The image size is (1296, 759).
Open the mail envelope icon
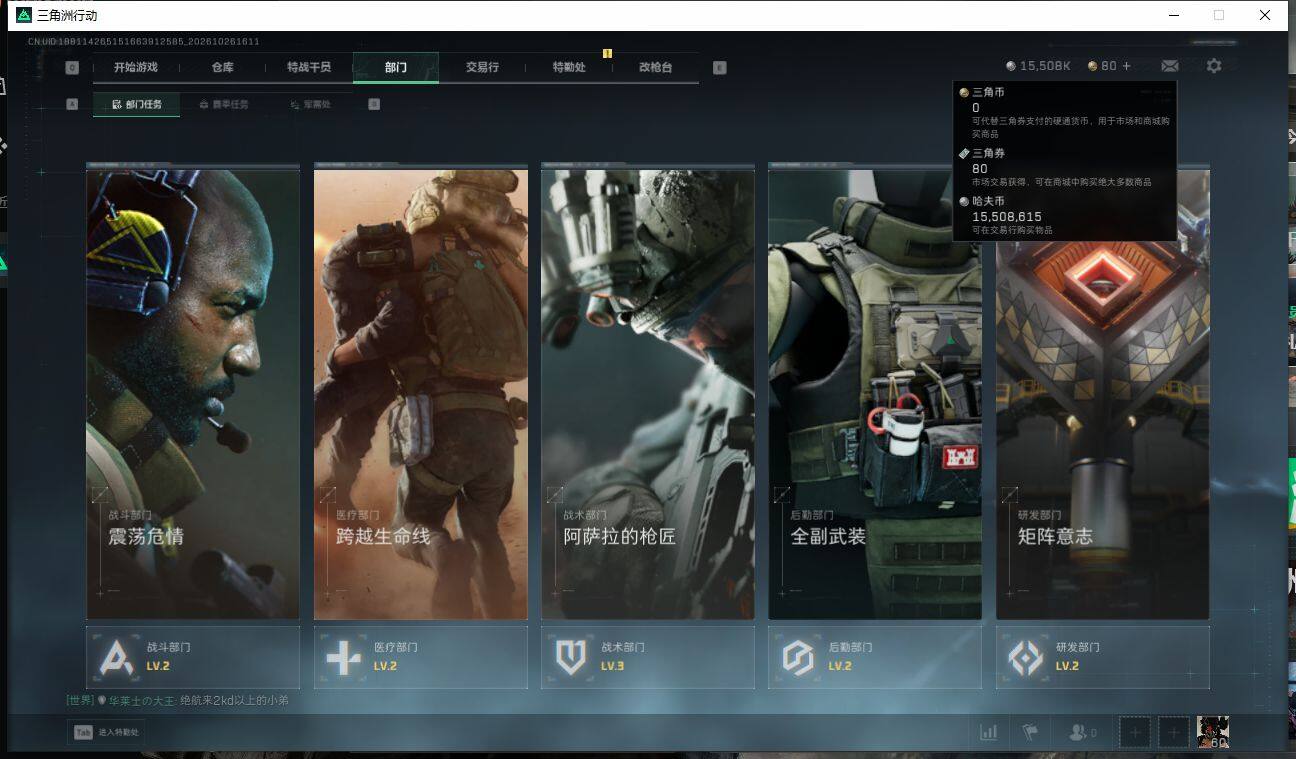[1169, 66]
